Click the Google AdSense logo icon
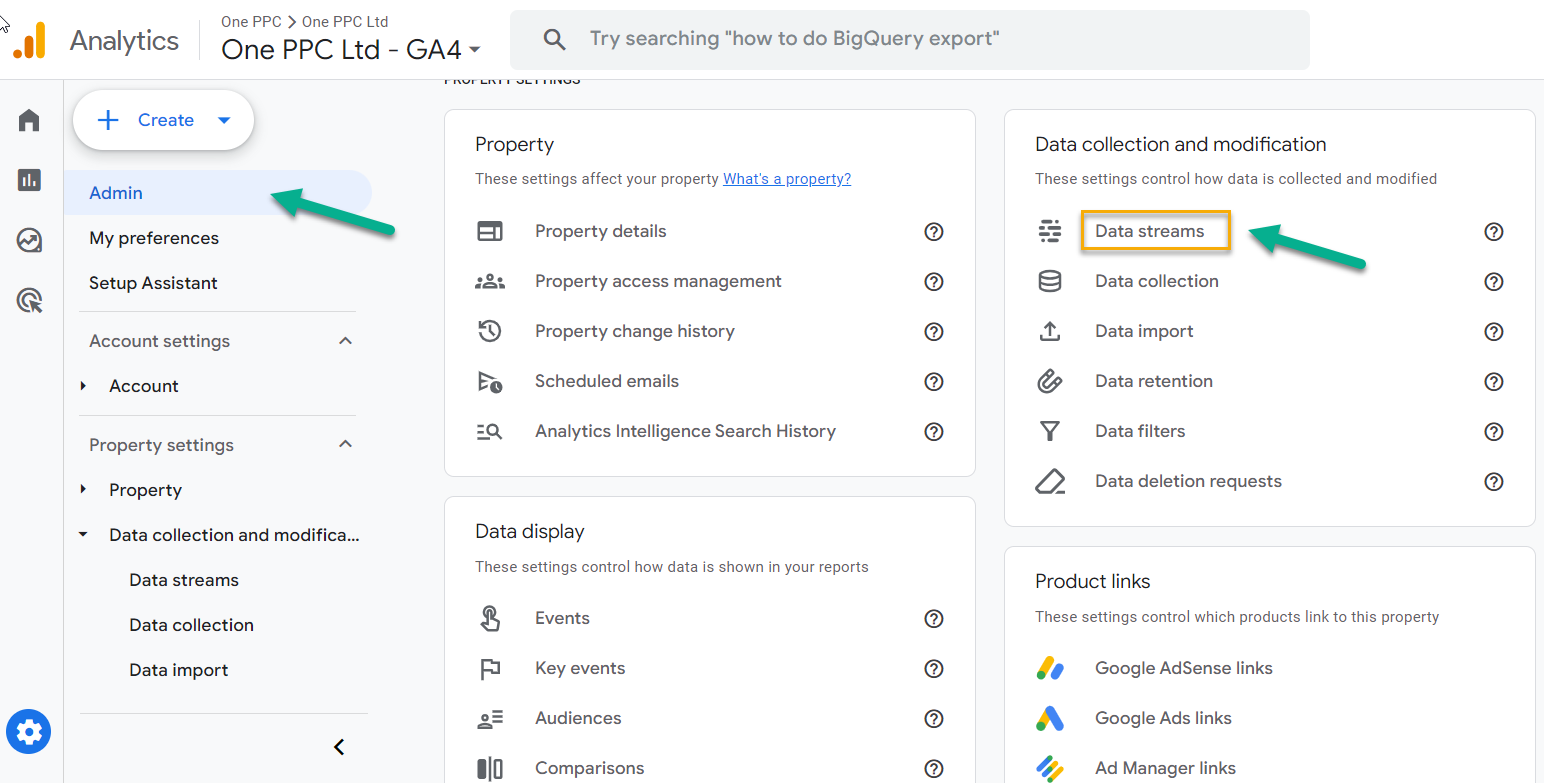1544x783 pixels. click(1050, 668)
